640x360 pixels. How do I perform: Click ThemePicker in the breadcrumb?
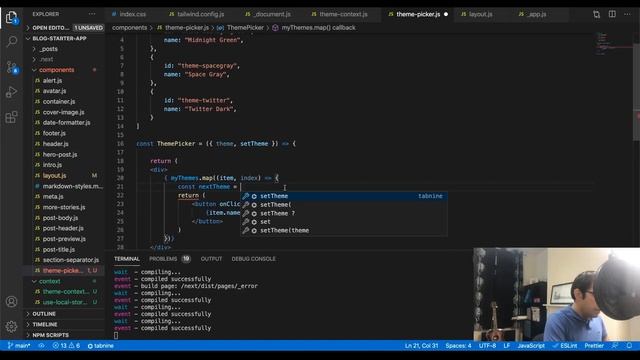pos(245,28)
